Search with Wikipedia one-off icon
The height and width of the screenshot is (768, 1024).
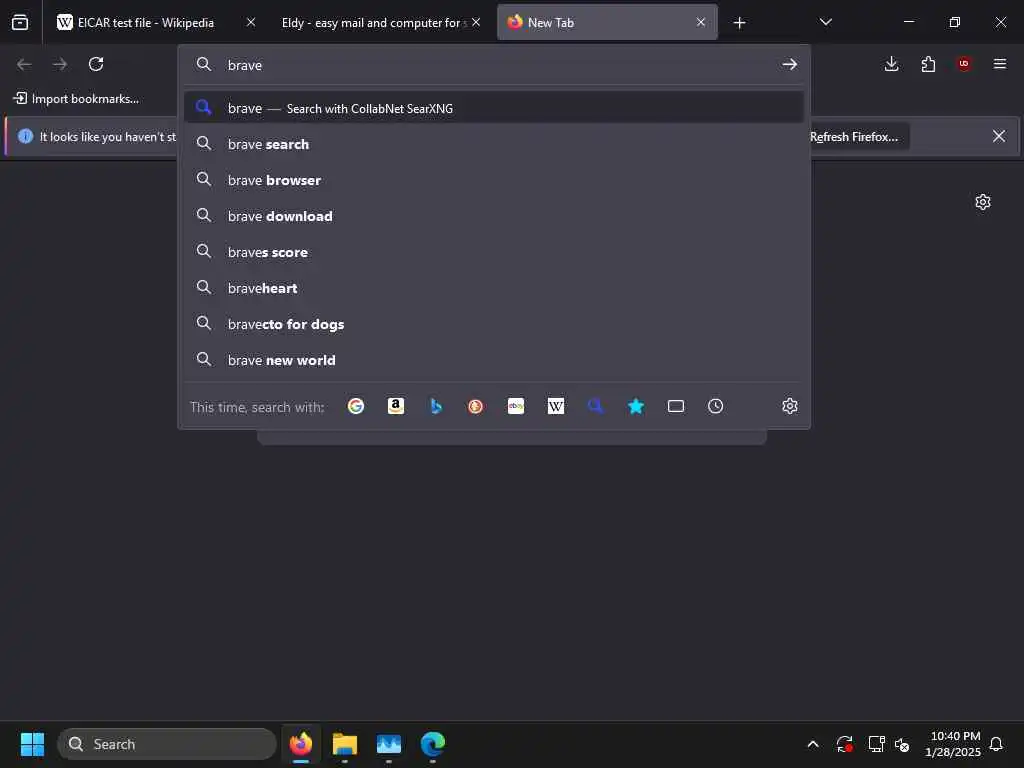coord(556,406)
